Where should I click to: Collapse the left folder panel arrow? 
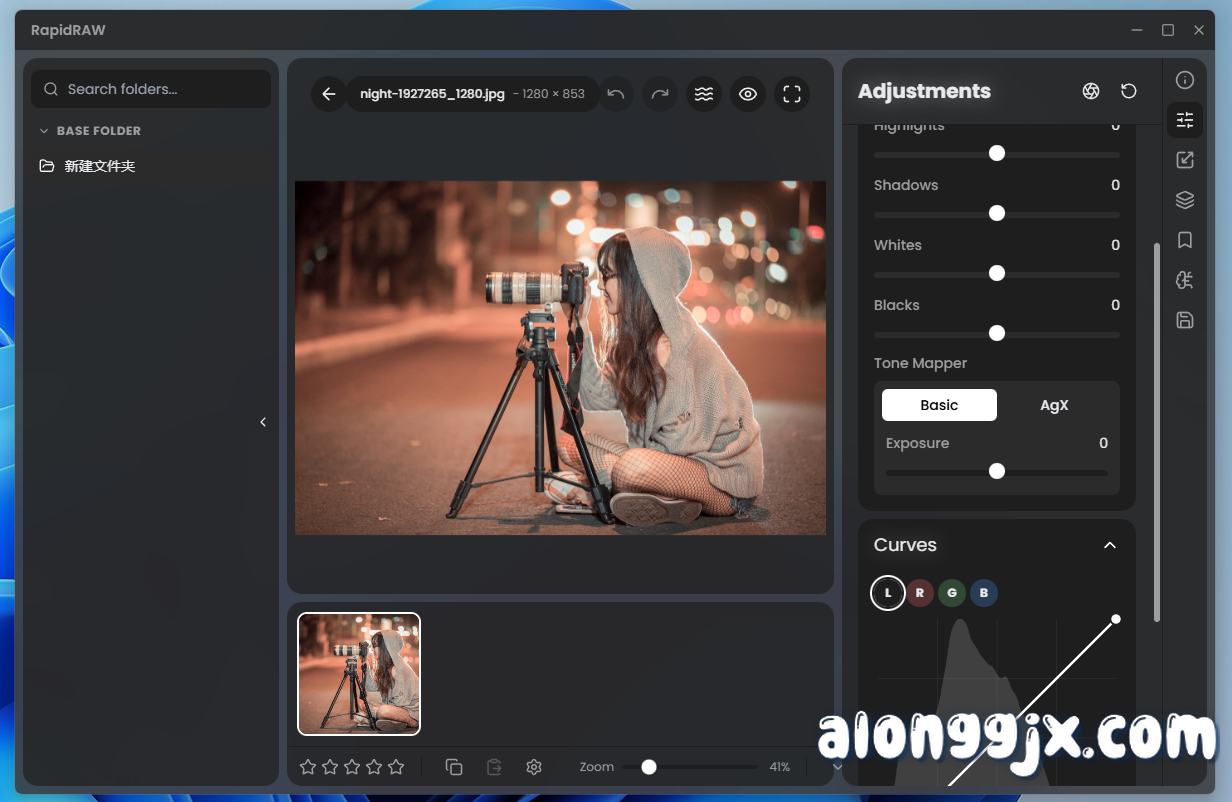pyautogui.click(x=263, y=422)
